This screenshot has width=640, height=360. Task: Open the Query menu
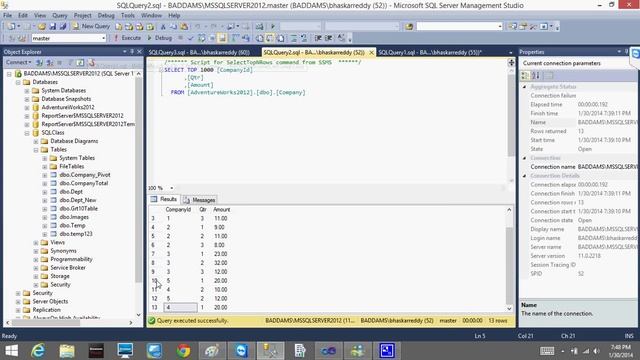tap(60, 15)
